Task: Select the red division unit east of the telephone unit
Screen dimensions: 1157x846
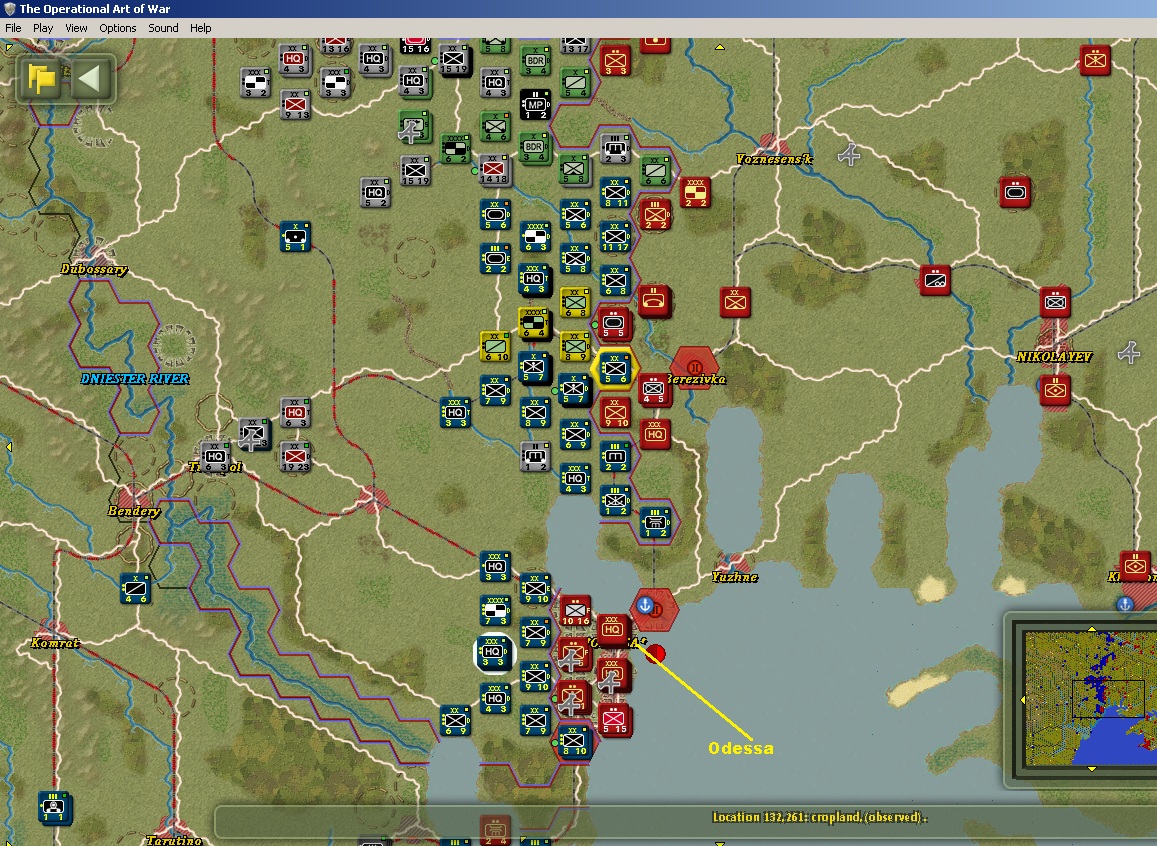Action: pyautogui.click(x=735, y=302)
